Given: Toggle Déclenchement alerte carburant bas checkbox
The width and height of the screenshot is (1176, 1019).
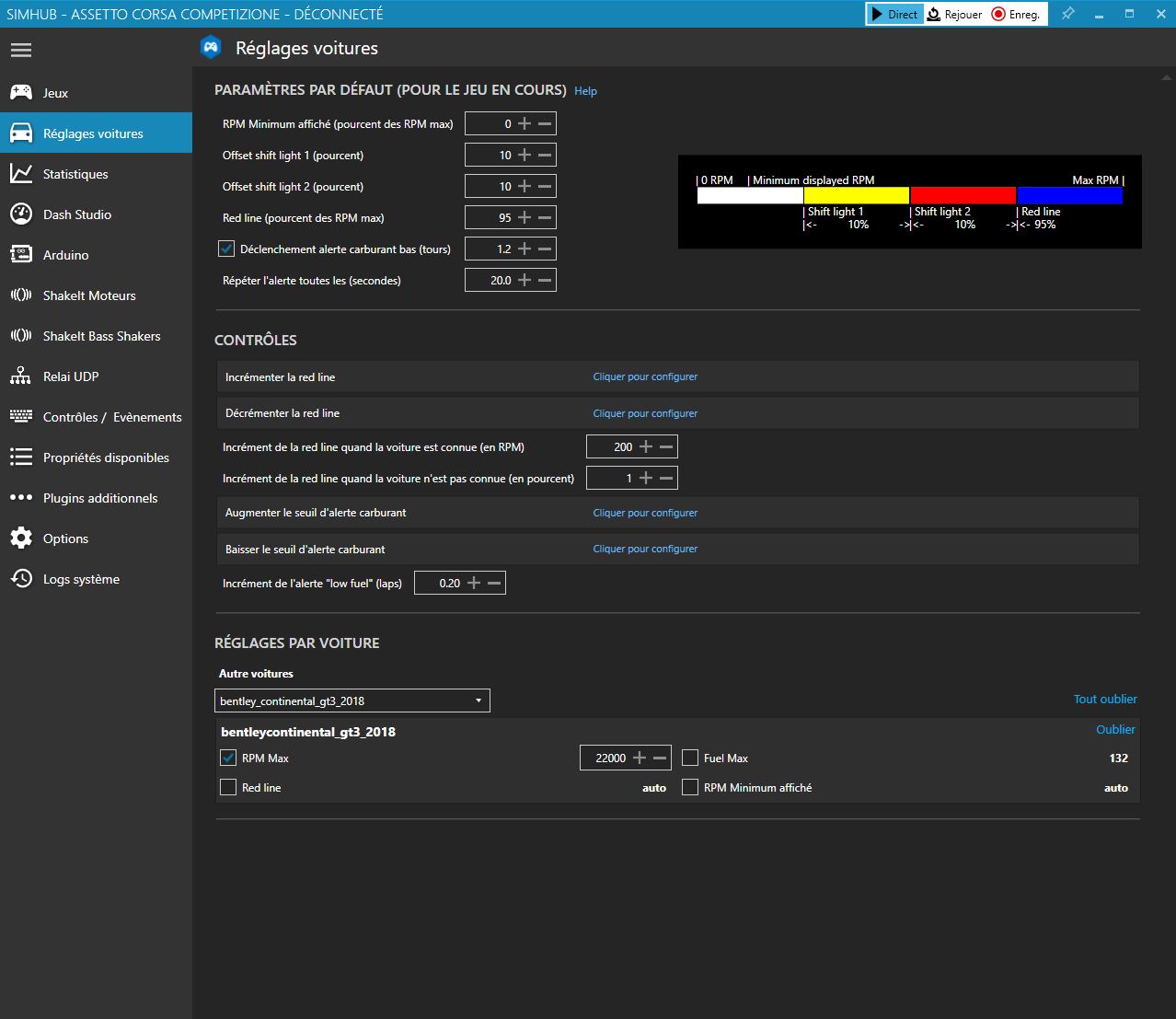Looking at the screenshot, I should click(x=226, y=249).
